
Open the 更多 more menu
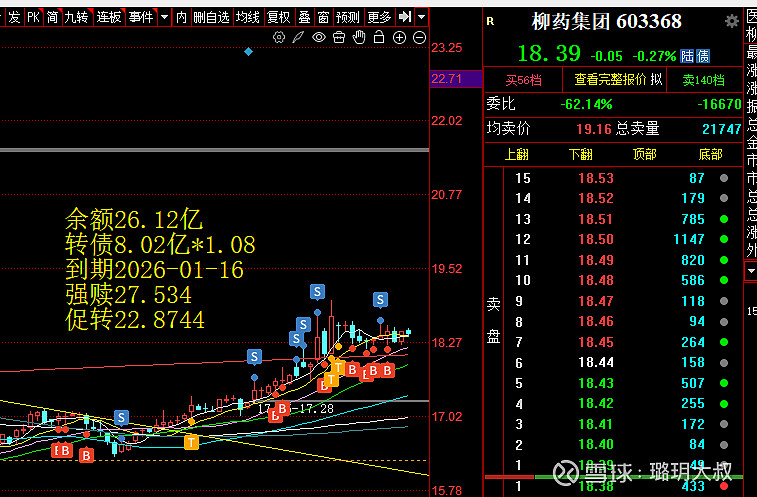pos(379,17)
